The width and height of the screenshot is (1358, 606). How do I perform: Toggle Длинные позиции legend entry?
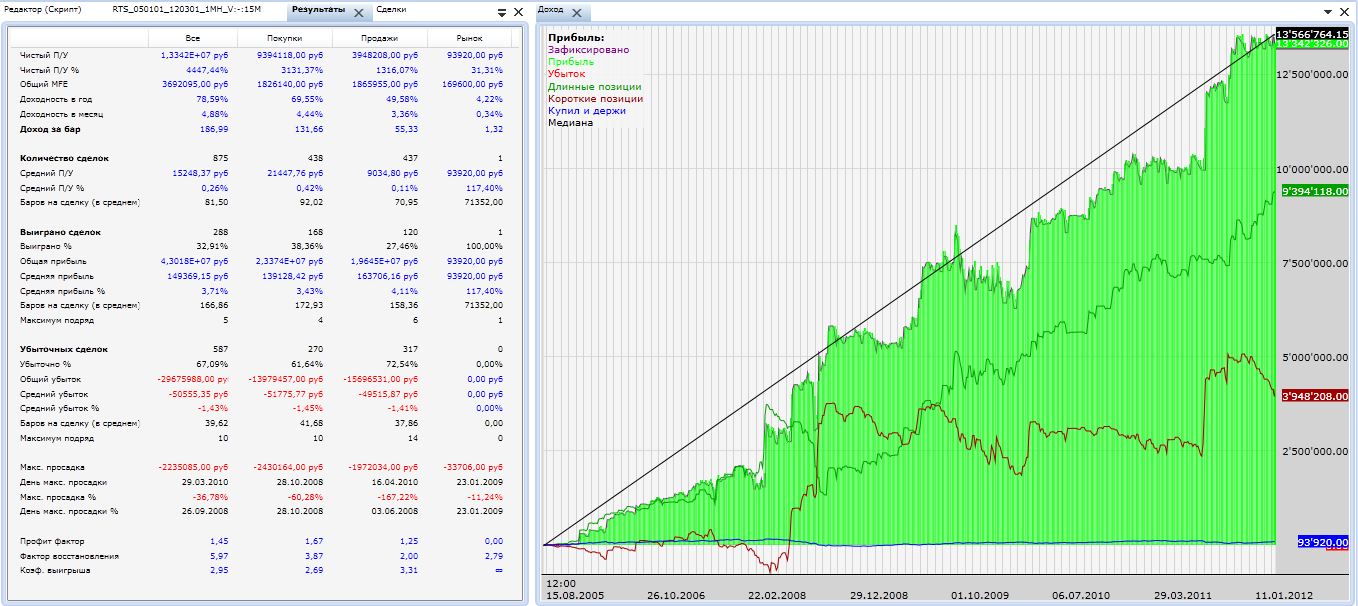coord(594,86)
